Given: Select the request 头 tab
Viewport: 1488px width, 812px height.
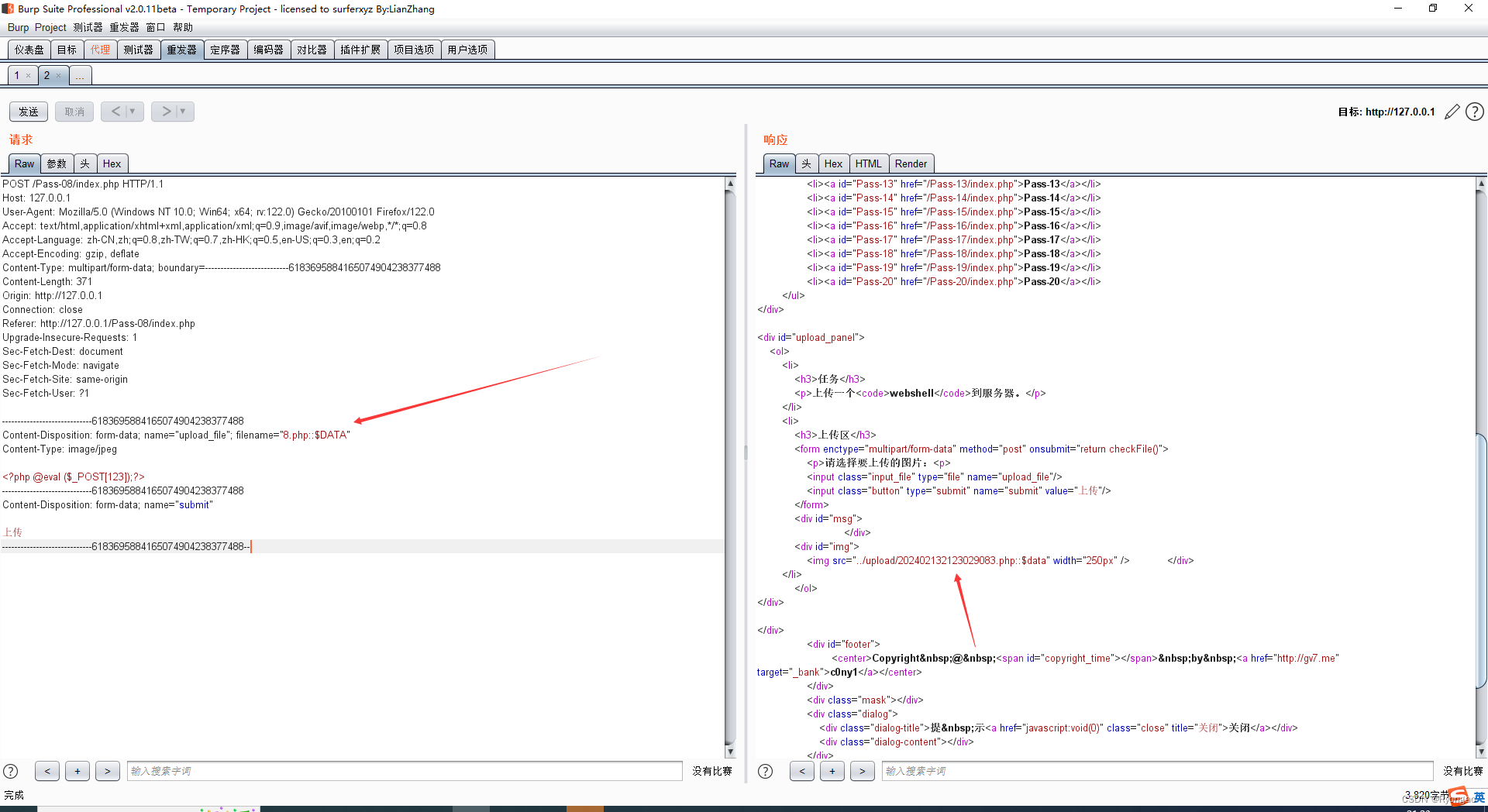Looking at the screenshot, I should coord(85,163).
